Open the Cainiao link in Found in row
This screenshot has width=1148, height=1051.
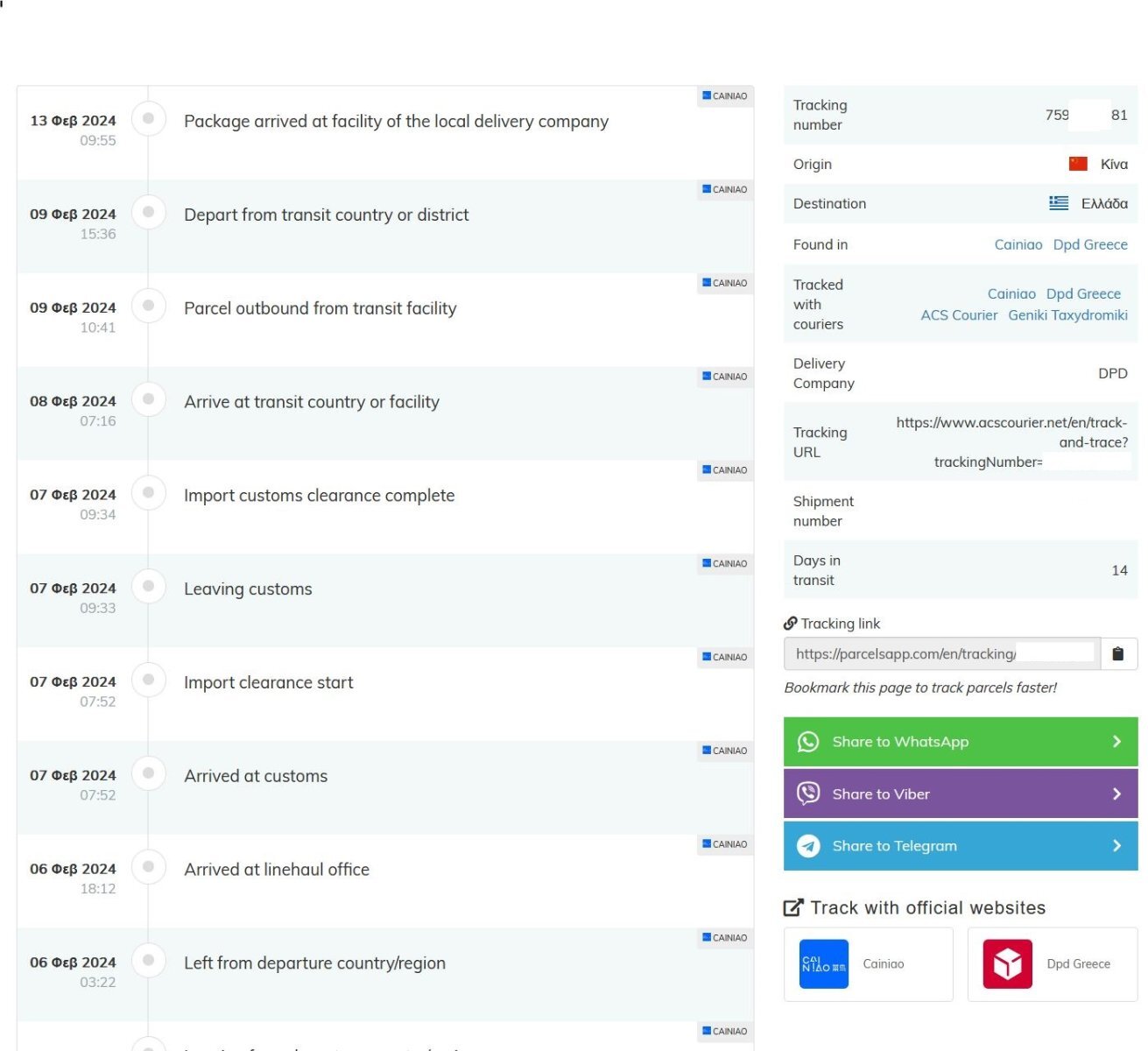point(1018,244)
